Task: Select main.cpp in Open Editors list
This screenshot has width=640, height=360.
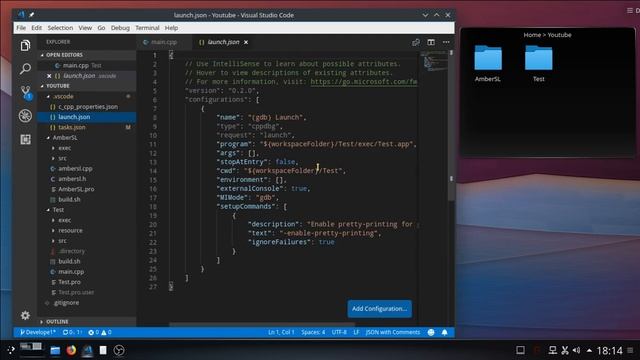Action: (87, 65)
